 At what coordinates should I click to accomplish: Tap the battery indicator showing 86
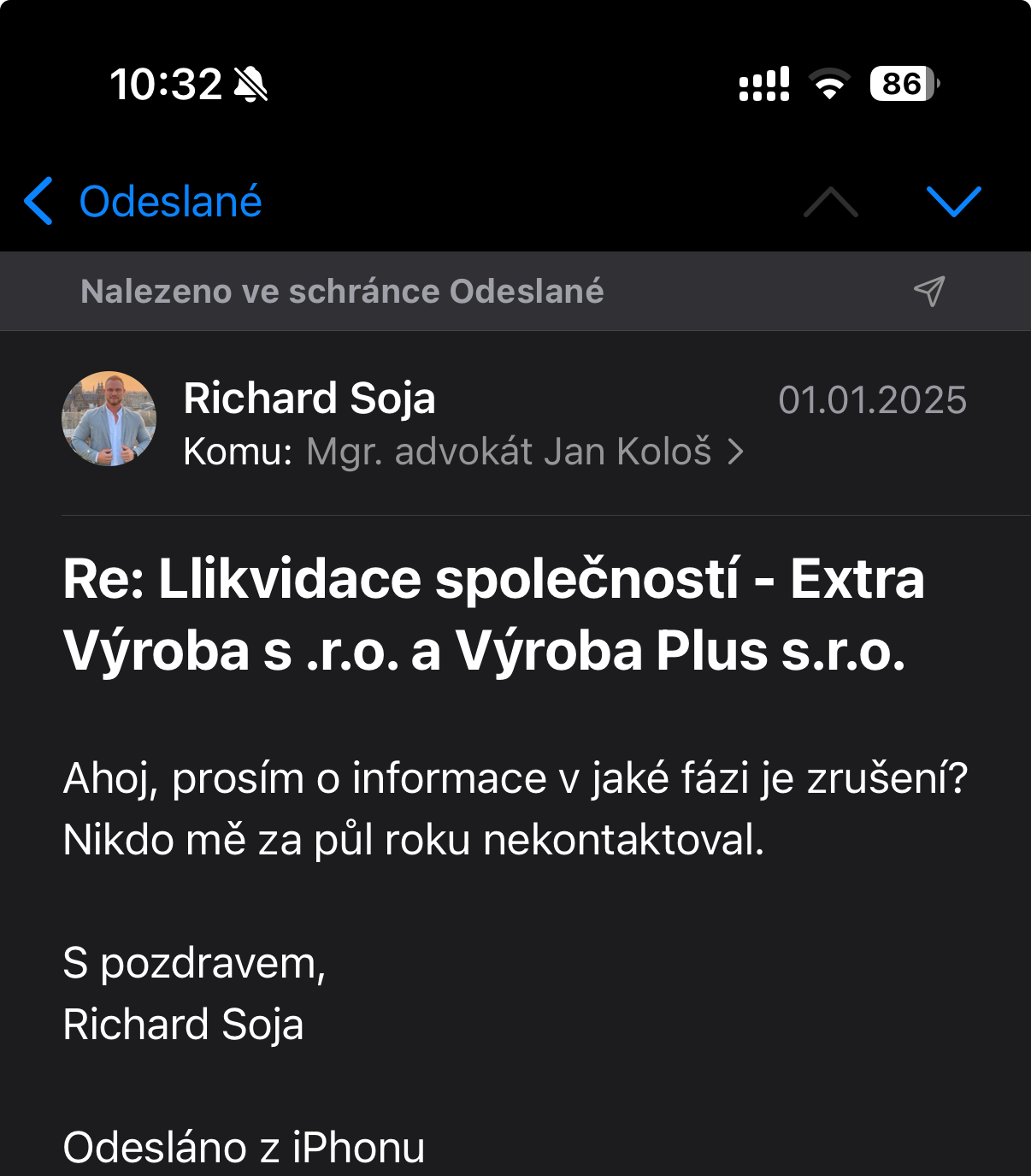click(x=902, y=85)
